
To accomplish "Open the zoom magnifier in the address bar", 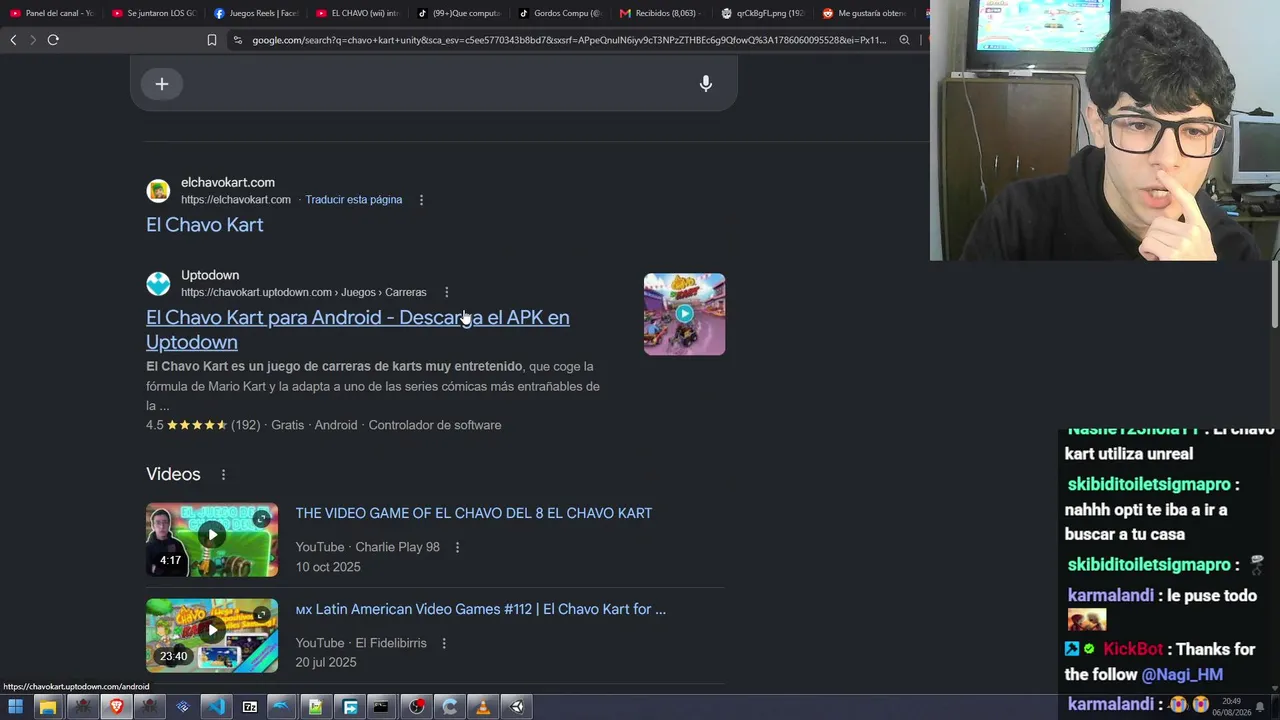I will (x=904, y=40).
